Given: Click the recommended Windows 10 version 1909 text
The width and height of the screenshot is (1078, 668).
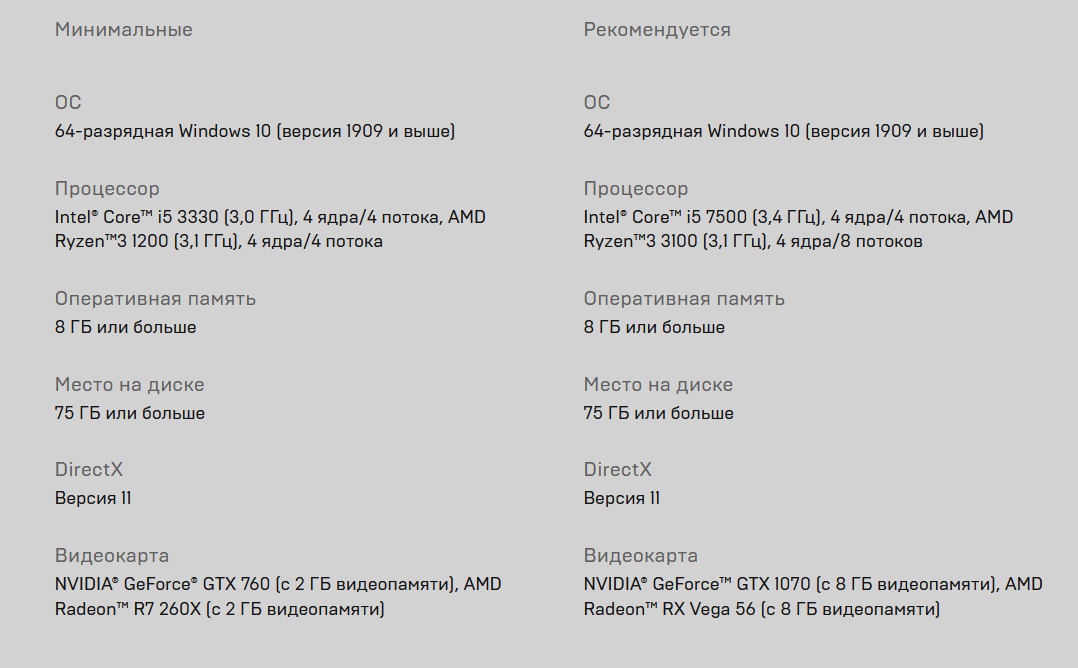Looking at the screenshot, I should click(x=784, y=131).
